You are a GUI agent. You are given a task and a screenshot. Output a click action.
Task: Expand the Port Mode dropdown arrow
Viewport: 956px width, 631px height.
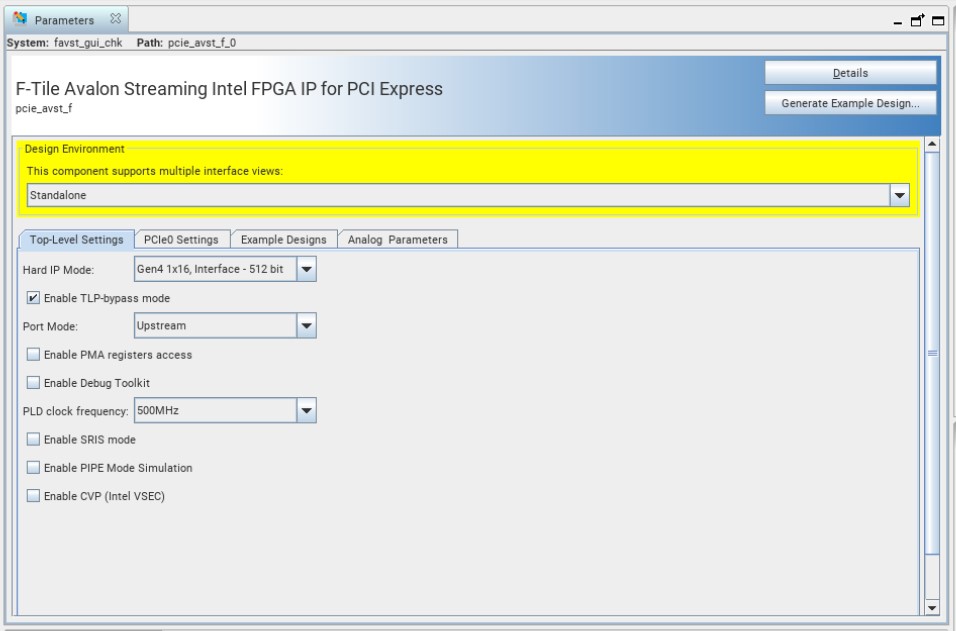[x=306, y=326]
